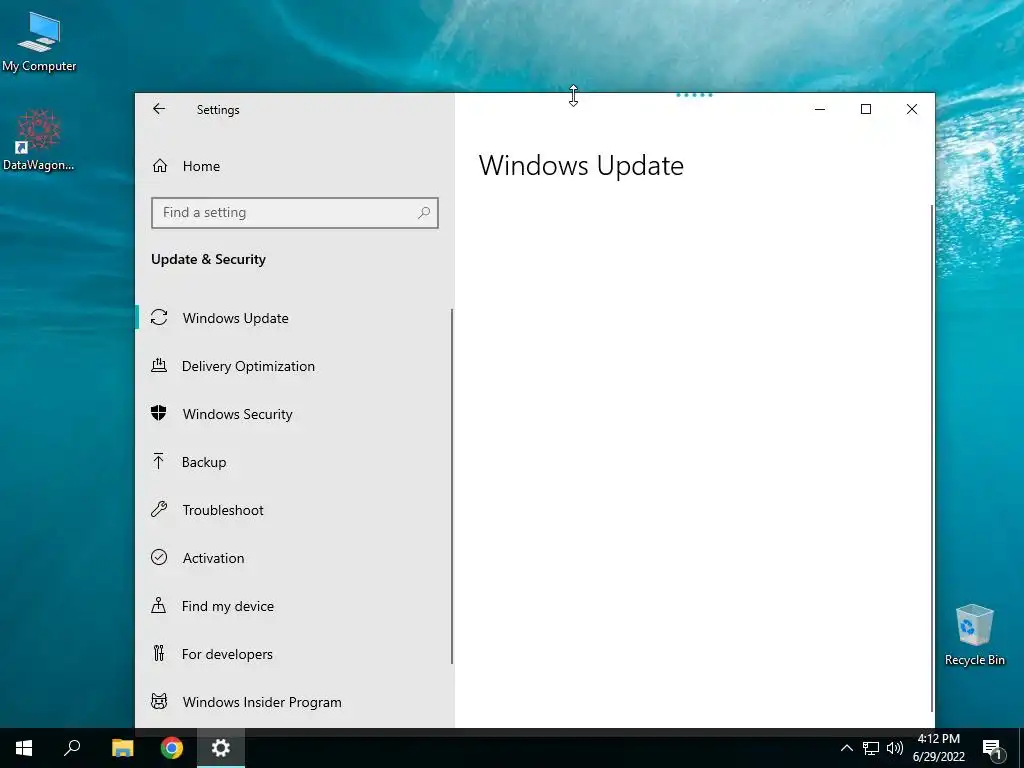Image resolution: width=1024 pixels, height=768 pixels.
Task: Open the Windows Insider Program page
Action: 295,702
